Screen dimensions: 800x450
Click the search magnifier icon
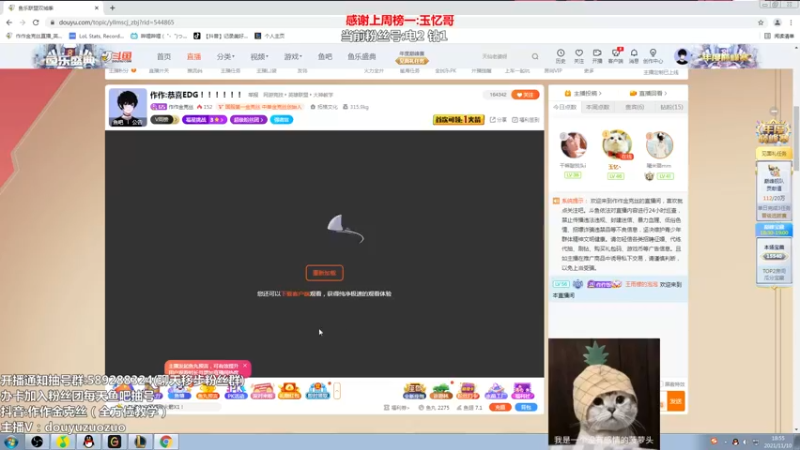tap(535, 57)
